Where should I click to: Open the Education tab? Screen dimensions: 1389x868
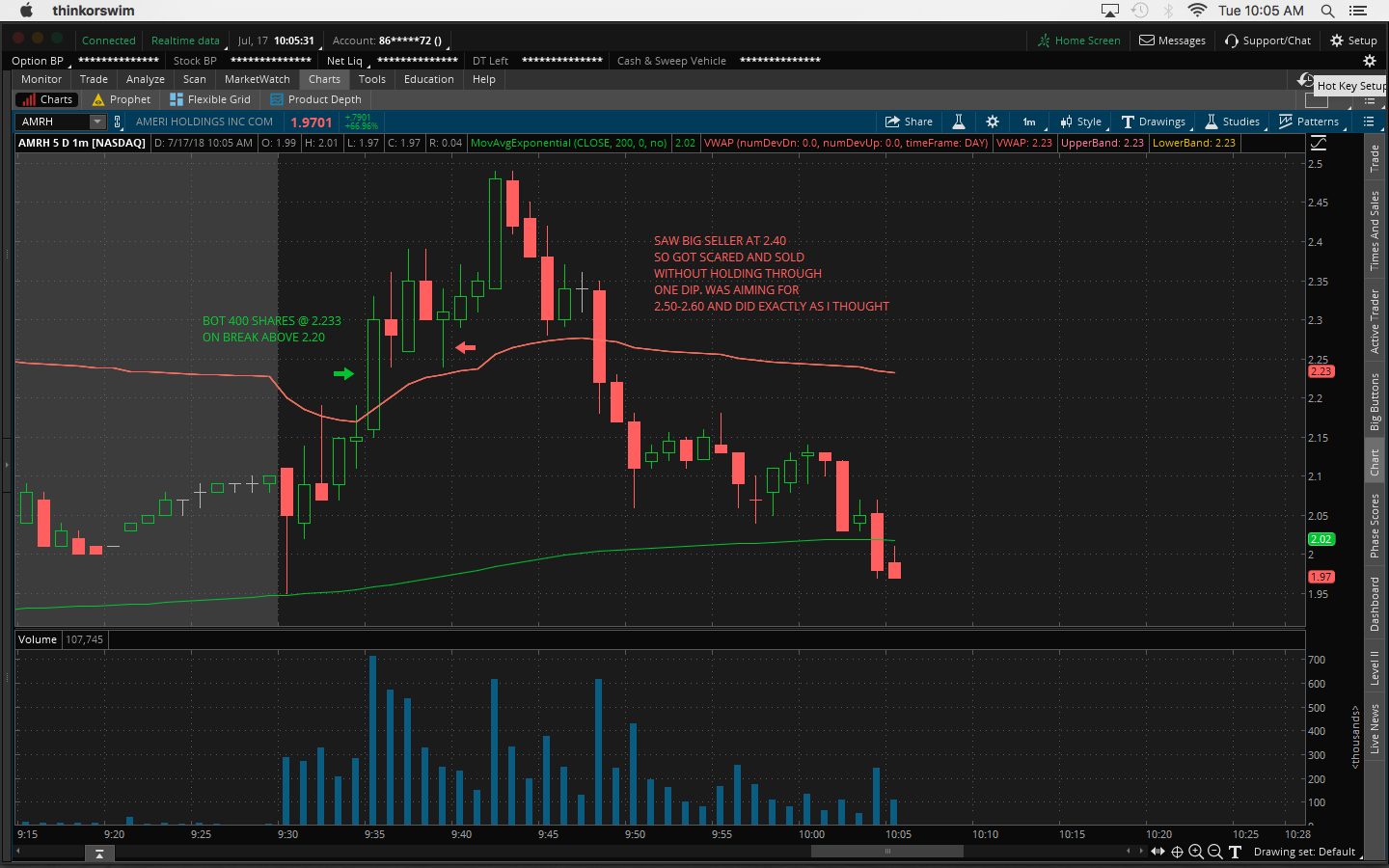429,79
